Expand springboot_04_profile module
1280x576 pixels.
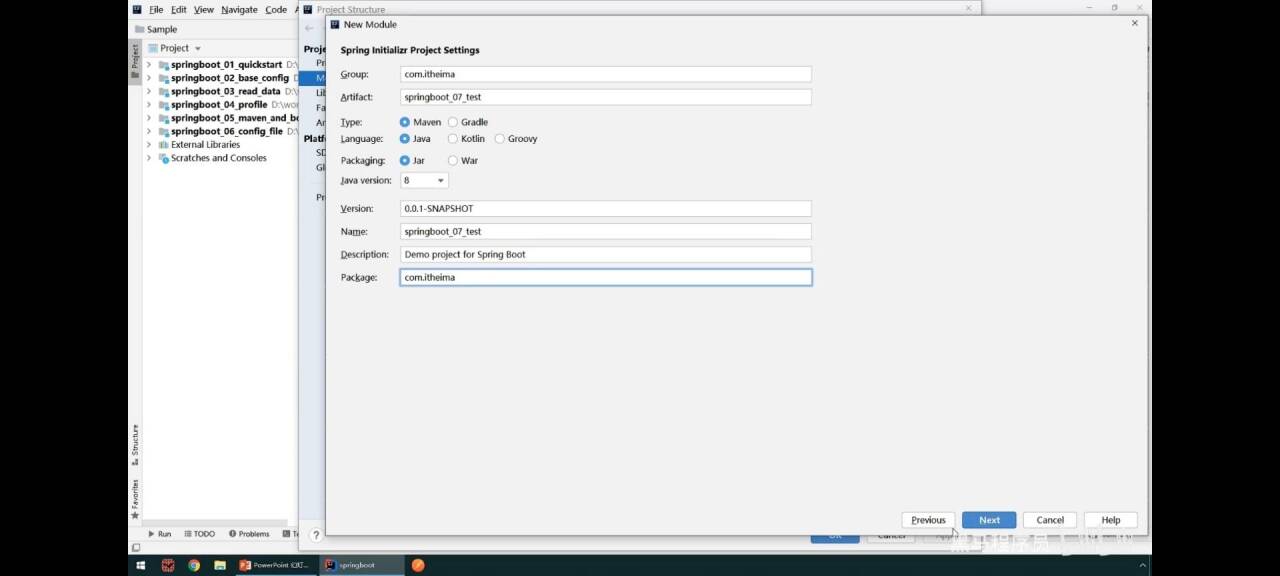(x=149, y=105)
